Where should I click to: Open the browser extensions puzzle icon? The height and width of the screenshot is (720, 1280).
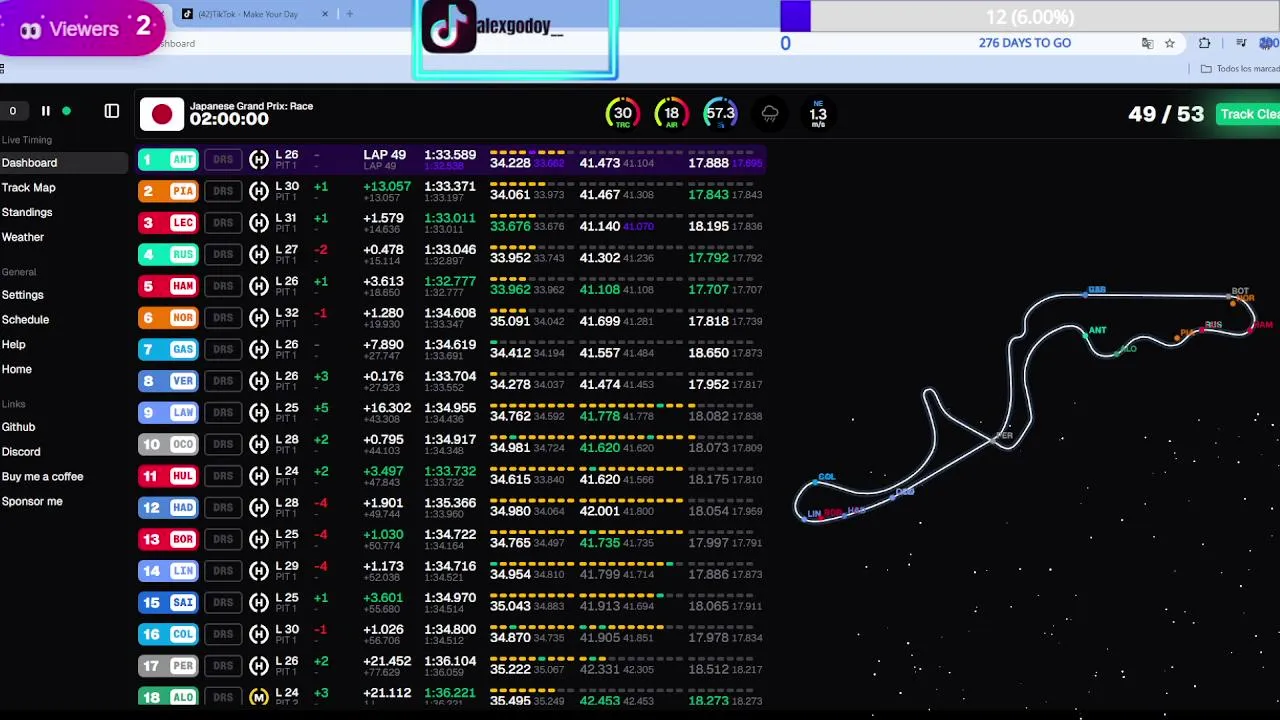tap(1204, 43)
